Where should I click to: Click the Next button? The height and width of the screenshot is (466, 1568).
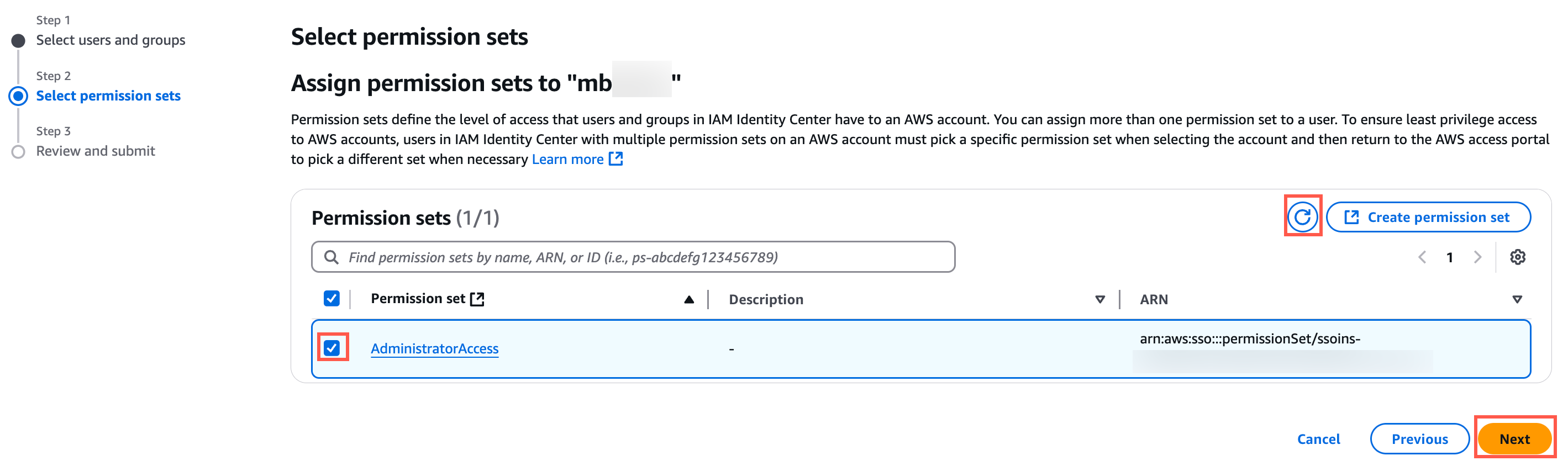click(1514, 438)
